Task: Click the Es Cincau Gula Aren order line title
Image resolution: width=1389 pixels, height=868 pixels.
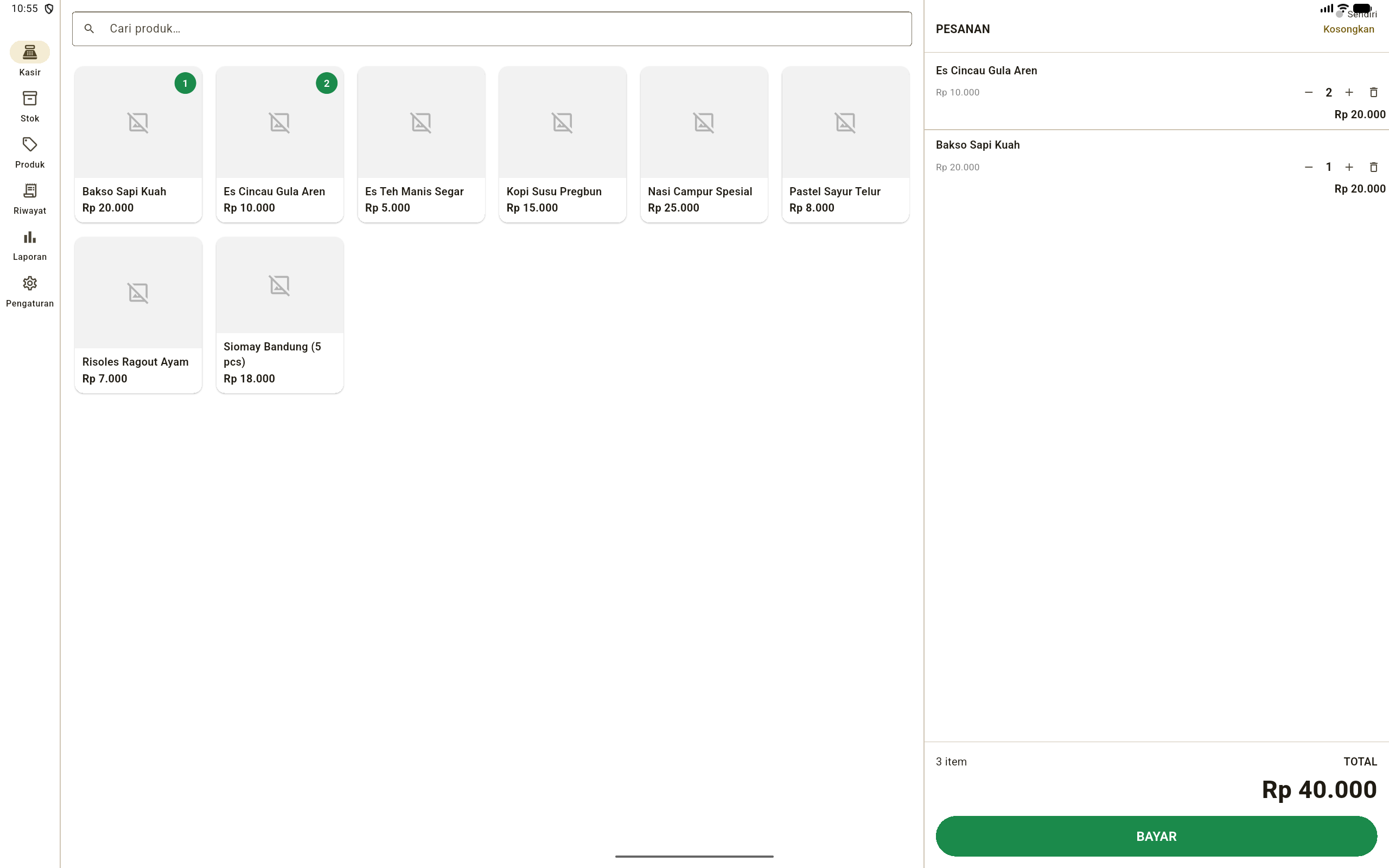Action: point(986,71)
